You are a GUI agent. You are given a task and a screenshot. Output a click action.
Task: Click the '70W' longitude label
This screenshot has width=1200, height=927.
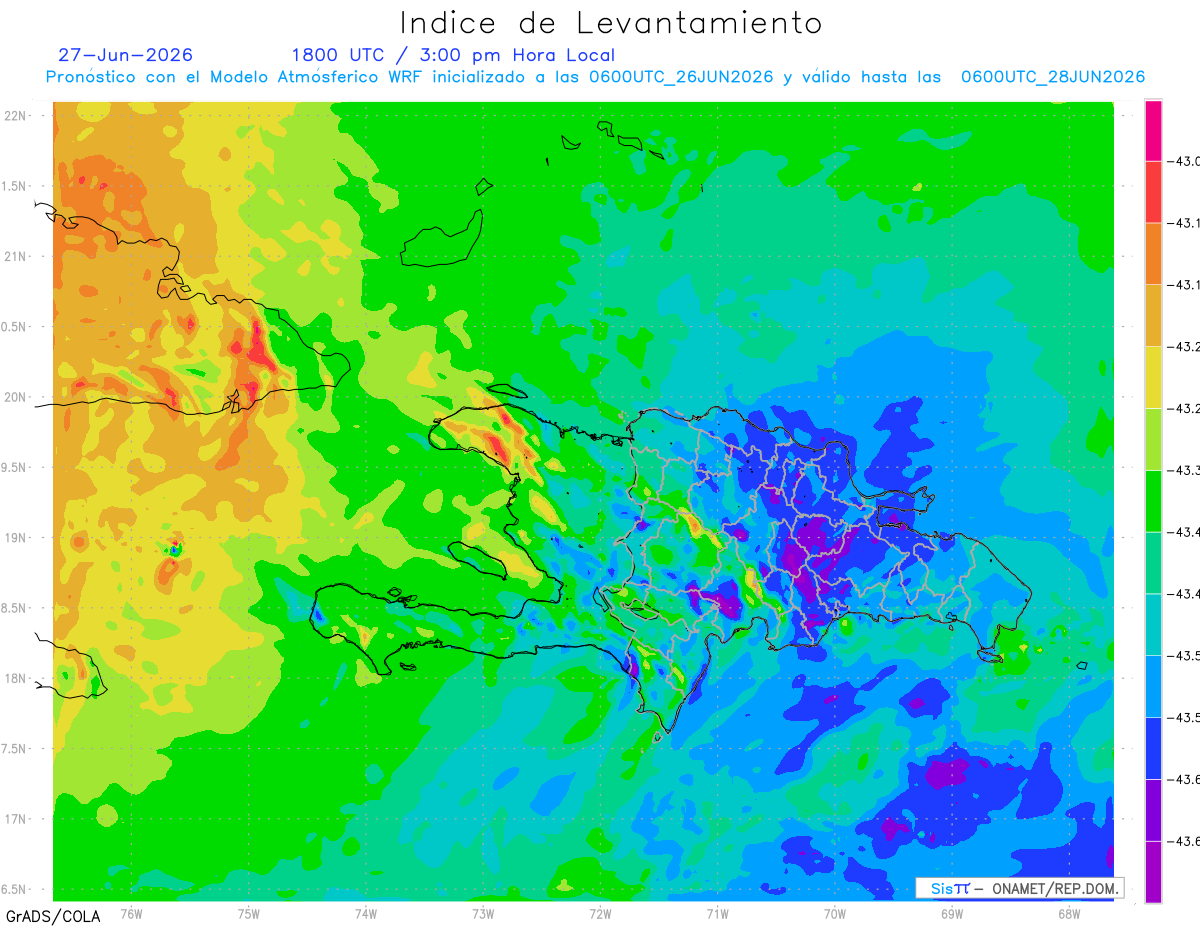[x=835, y=912]
